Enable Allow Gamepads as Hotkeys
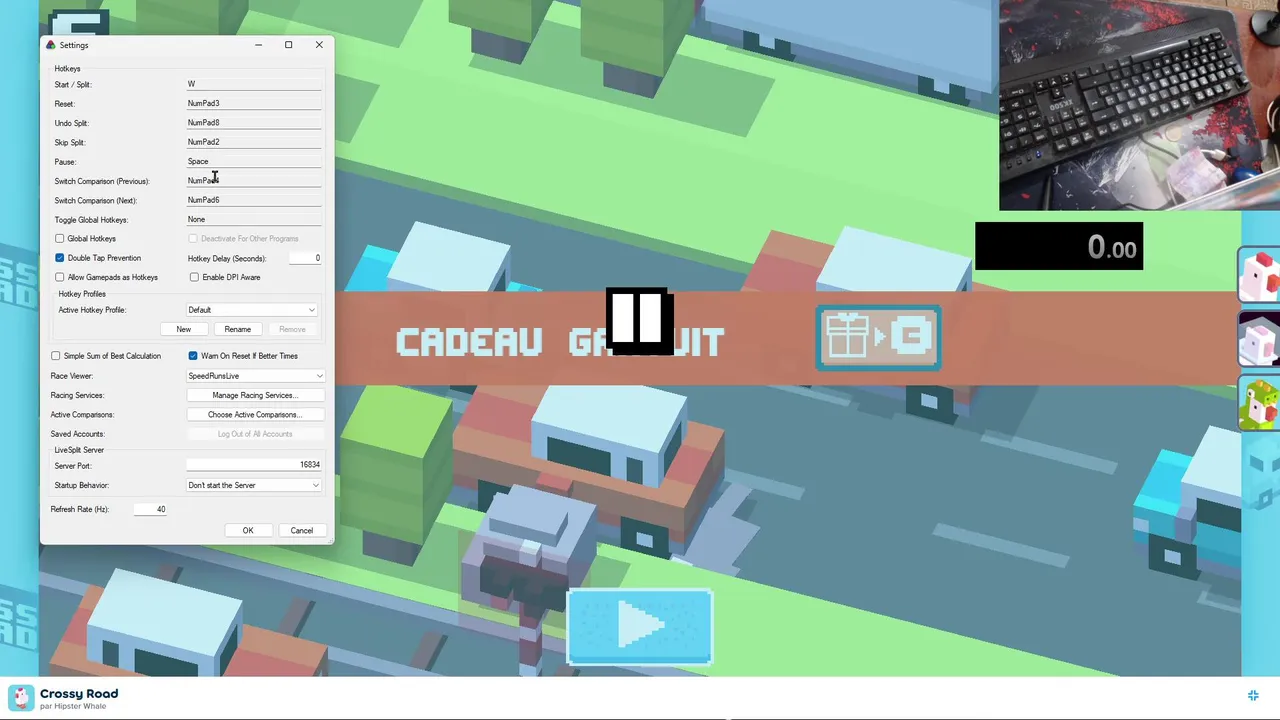Image resolution: width=1280 pixels, height=720 pixels. pyautogui.click(x=59, y=277)
